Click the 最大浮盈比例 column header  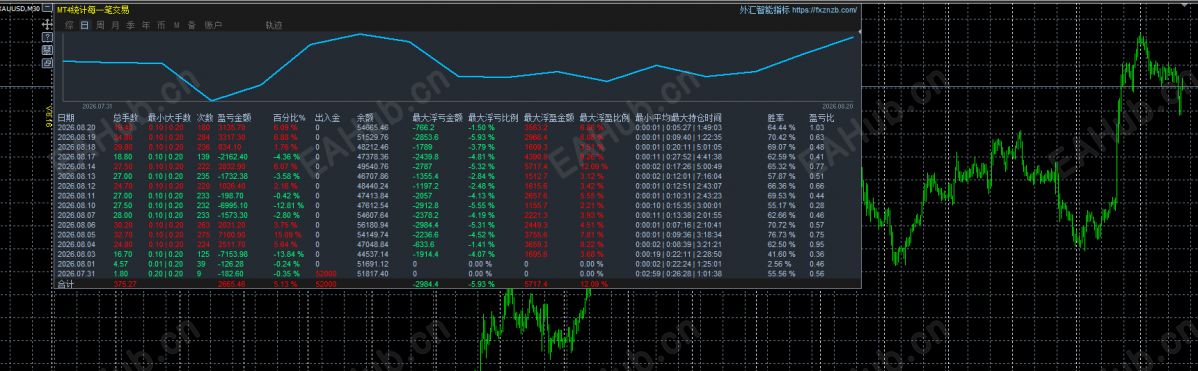click(x=605, y=118)
